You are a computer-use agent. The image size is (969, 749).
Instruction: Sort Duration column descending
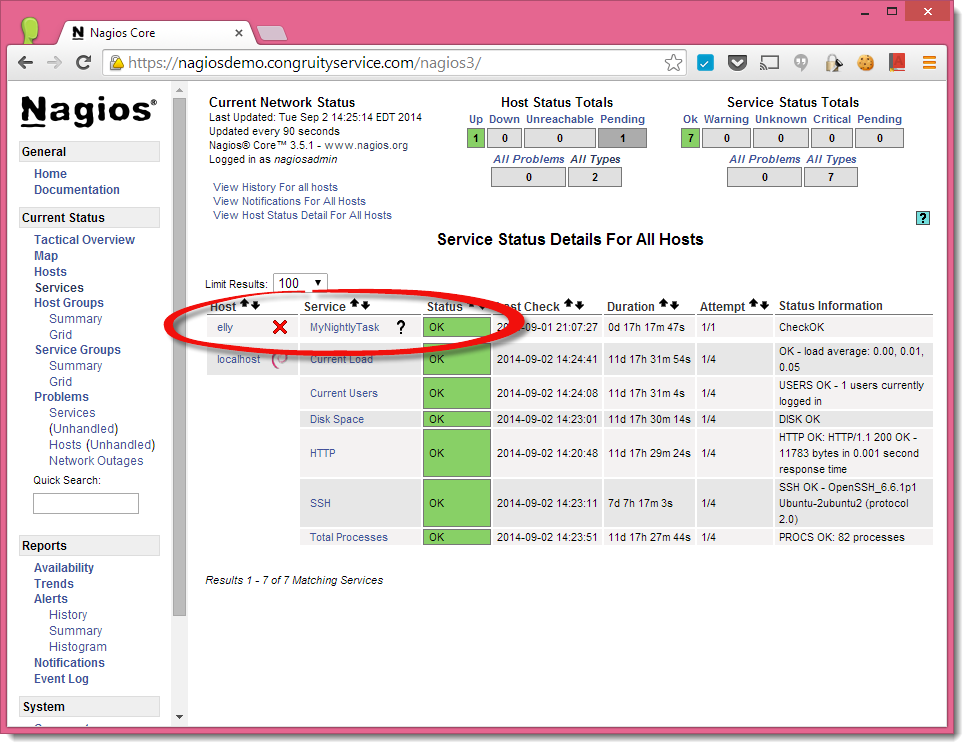[x=674, y=305]
